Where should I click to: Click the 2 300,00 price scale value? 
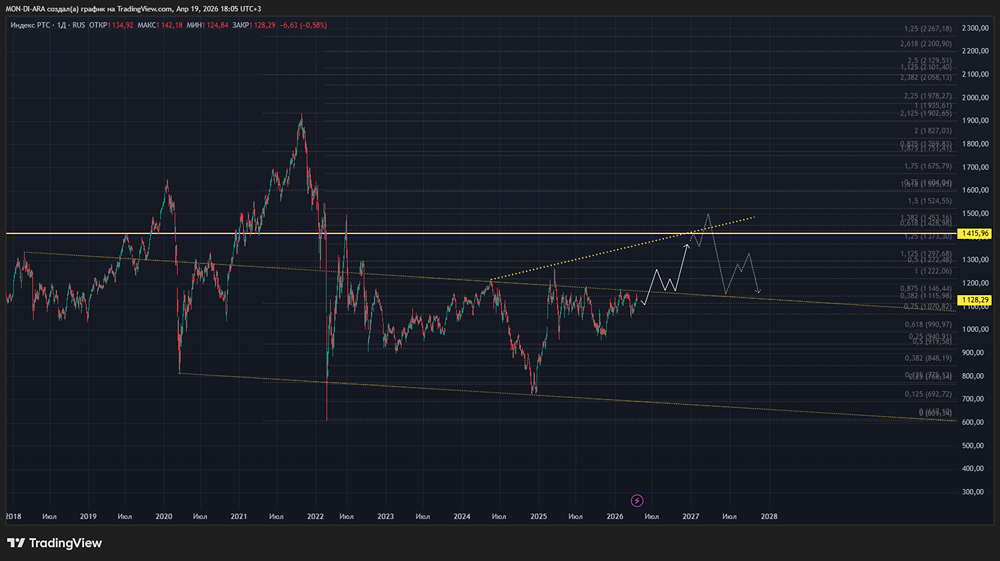[x=973, y=28]
